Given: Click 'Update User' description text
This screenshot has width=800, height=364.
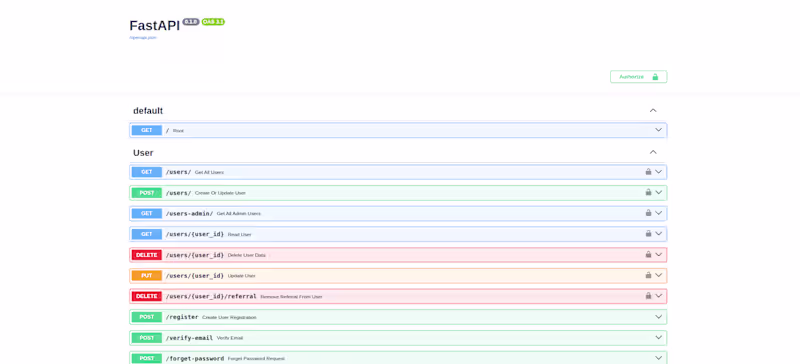Looking at the screenshot, I should point(241,276).
